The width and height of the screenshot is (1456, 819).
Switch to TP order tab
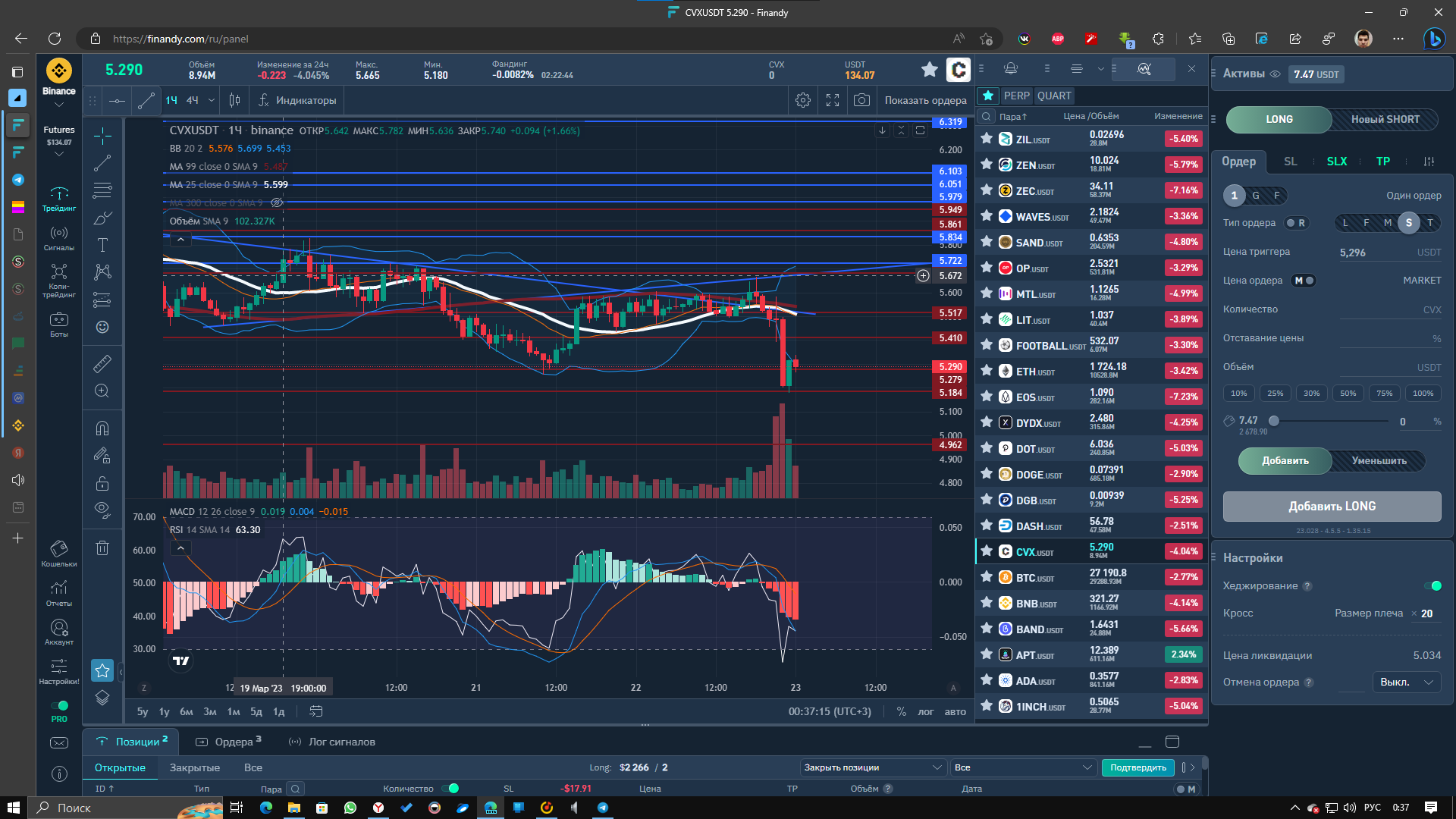[x=1383, y=162]
